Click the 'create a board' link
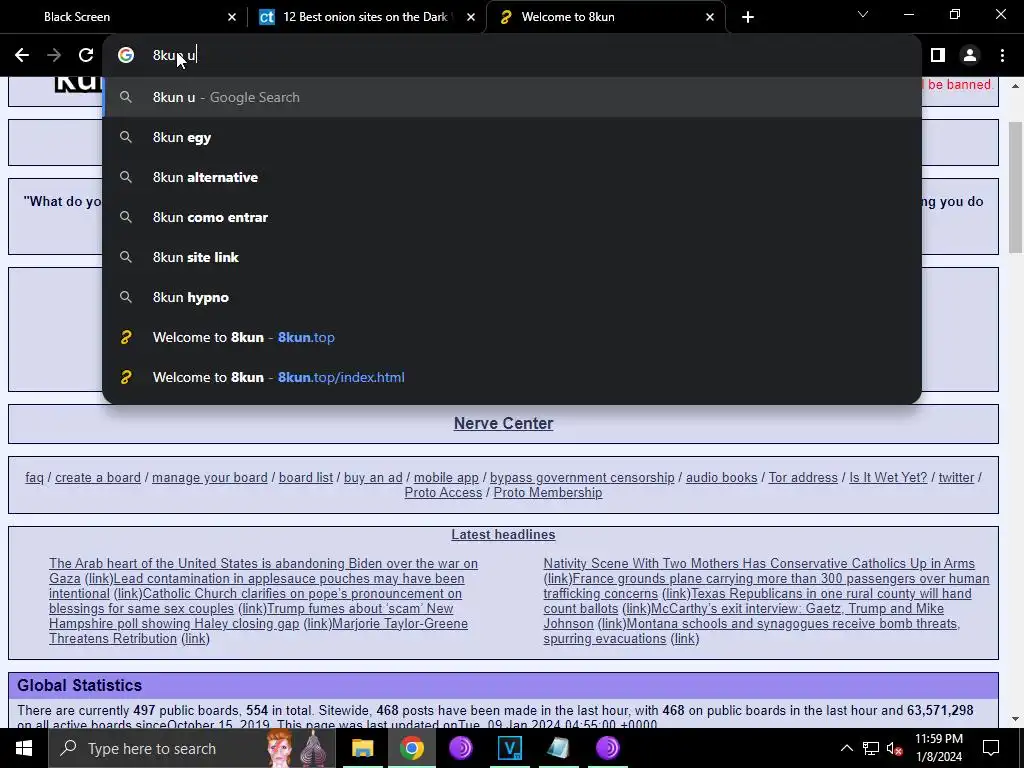Screen dimensions: 1024x768 [98, 477]
